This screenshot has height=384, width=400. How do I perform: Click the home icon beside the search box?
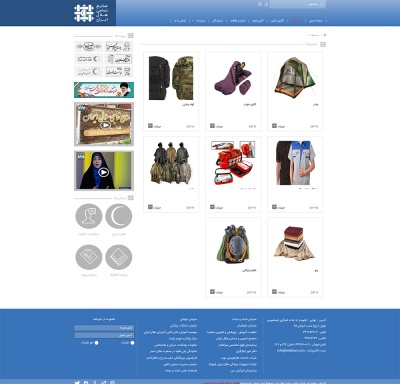click(266, 4)
